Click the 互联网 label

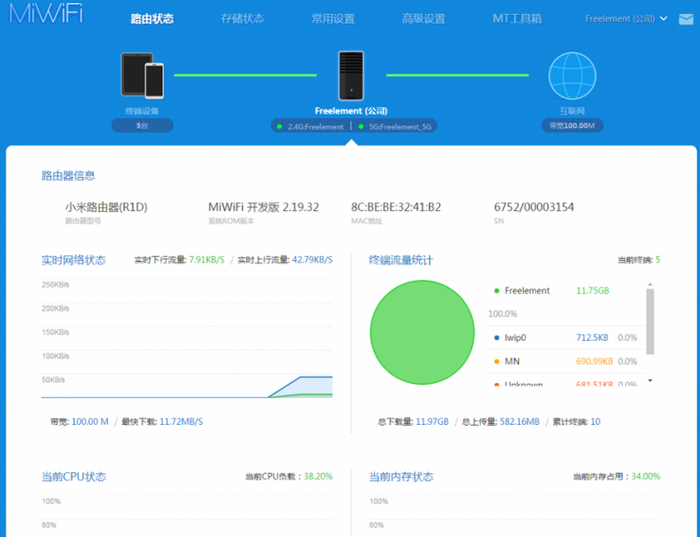[x=572, y=111]
